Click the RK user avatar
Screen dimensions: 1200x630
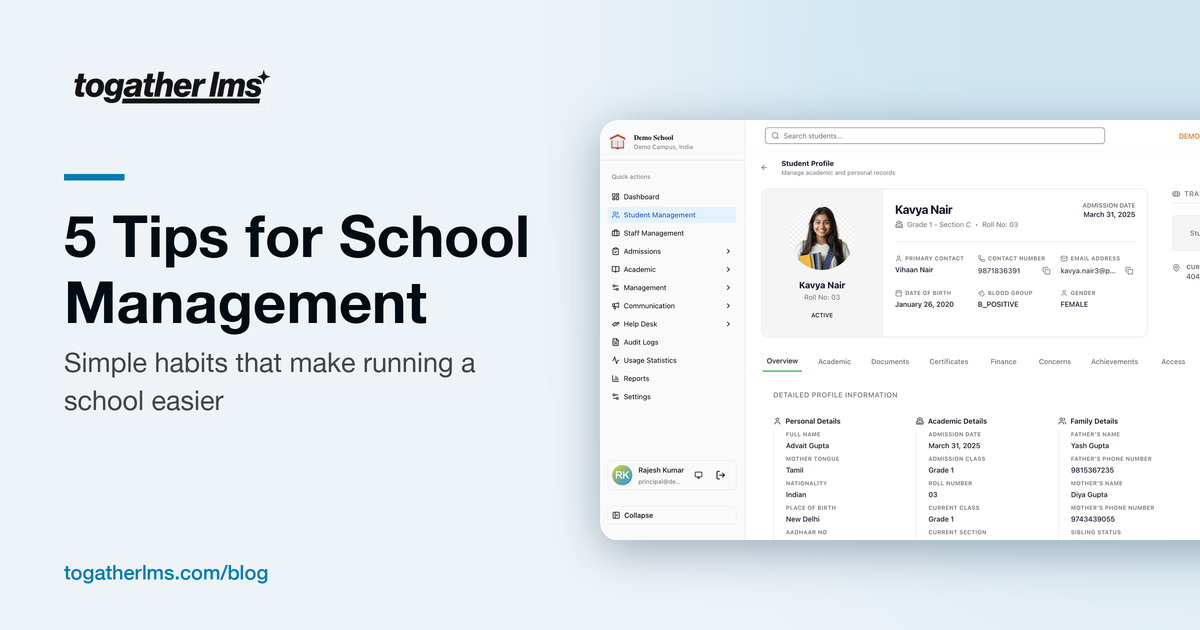tap(622, 475)
